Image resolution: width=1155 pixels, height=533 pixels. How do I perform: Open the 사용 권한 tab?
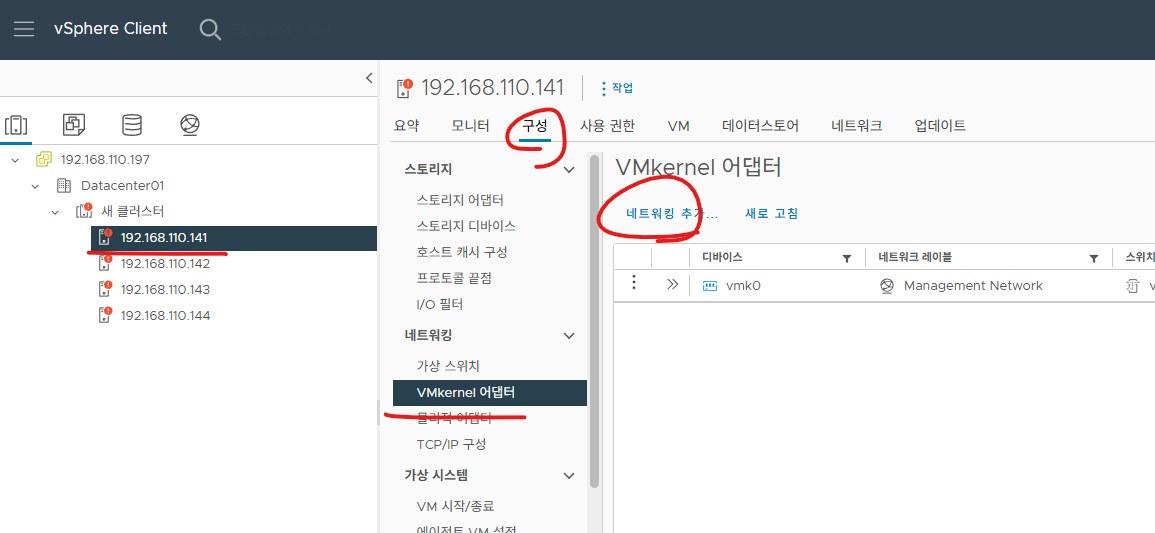[608, 126]
